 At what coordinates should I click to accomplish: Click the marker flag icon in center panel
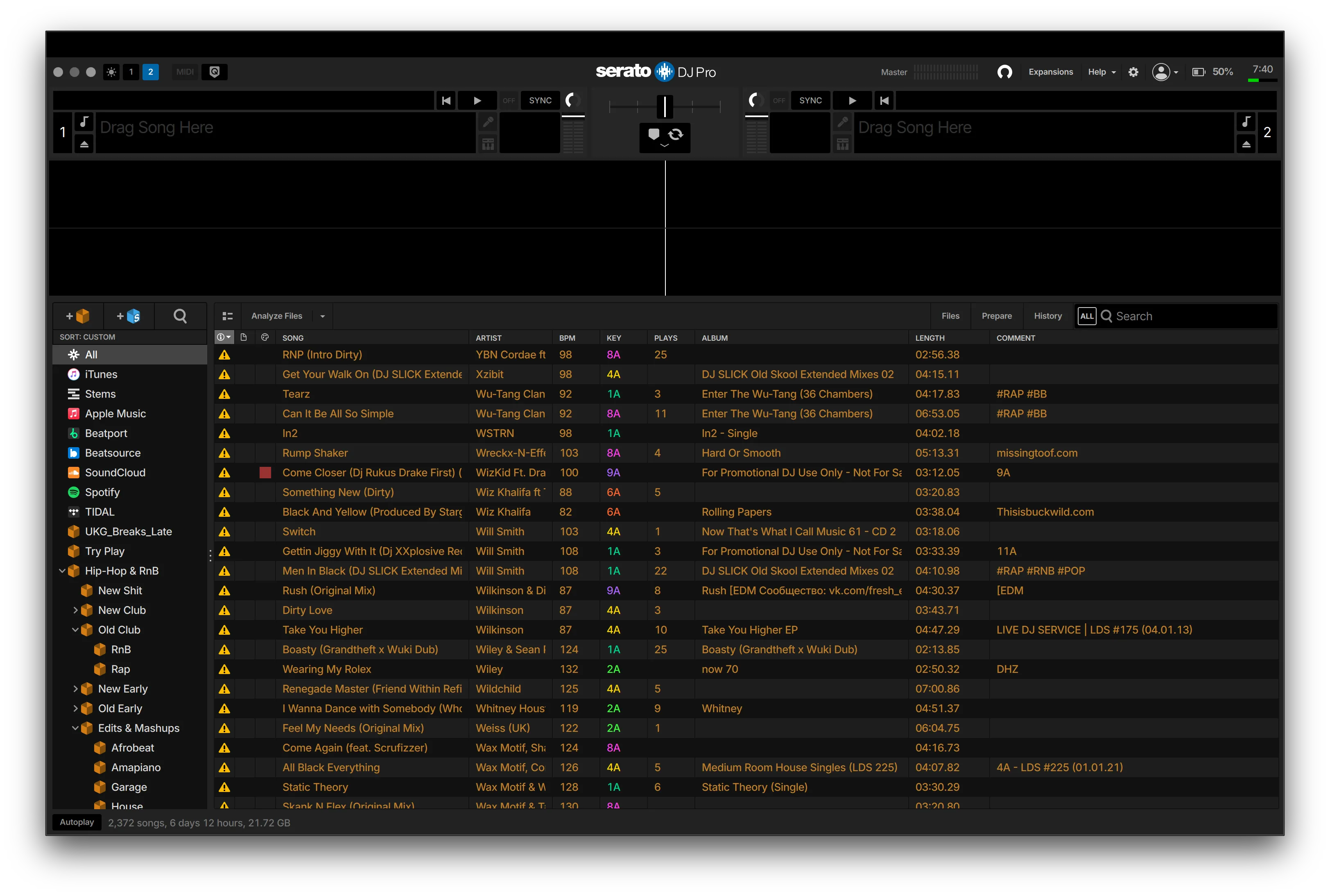point(653,134)
